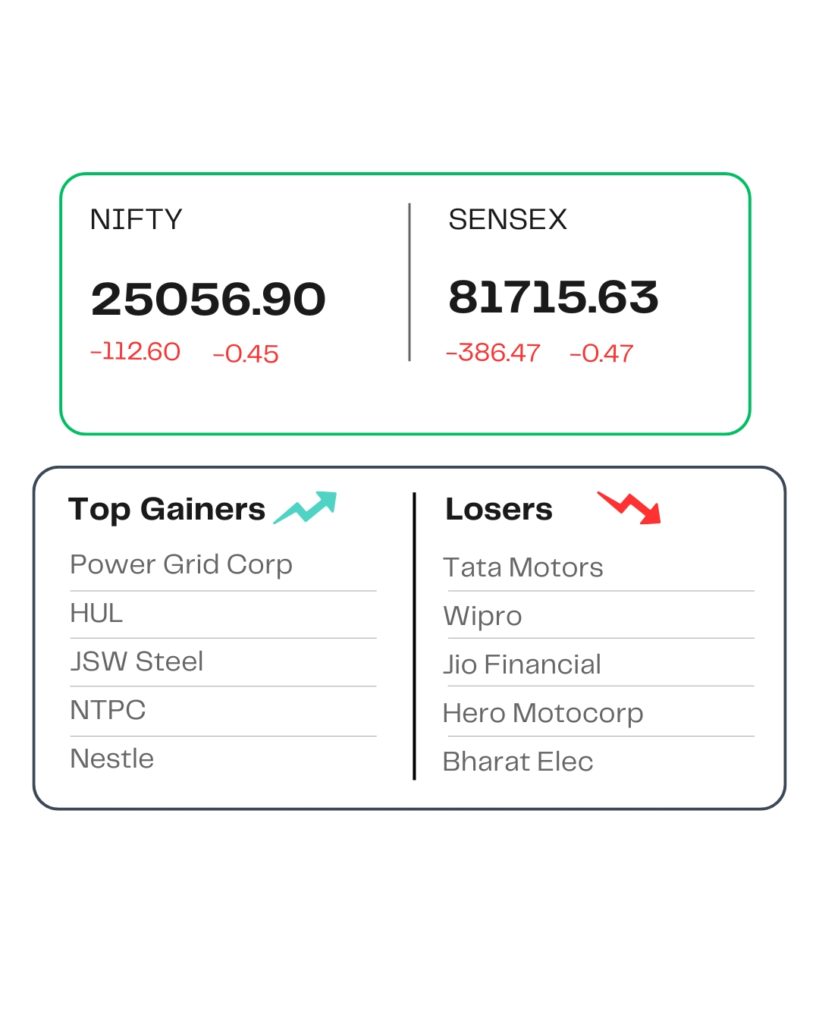Image resolution: width=819 pixels, height=1024 pixels.
Task: Open Tata Motors in Losers
Action: pyautogui.click(x=523, y=568)
